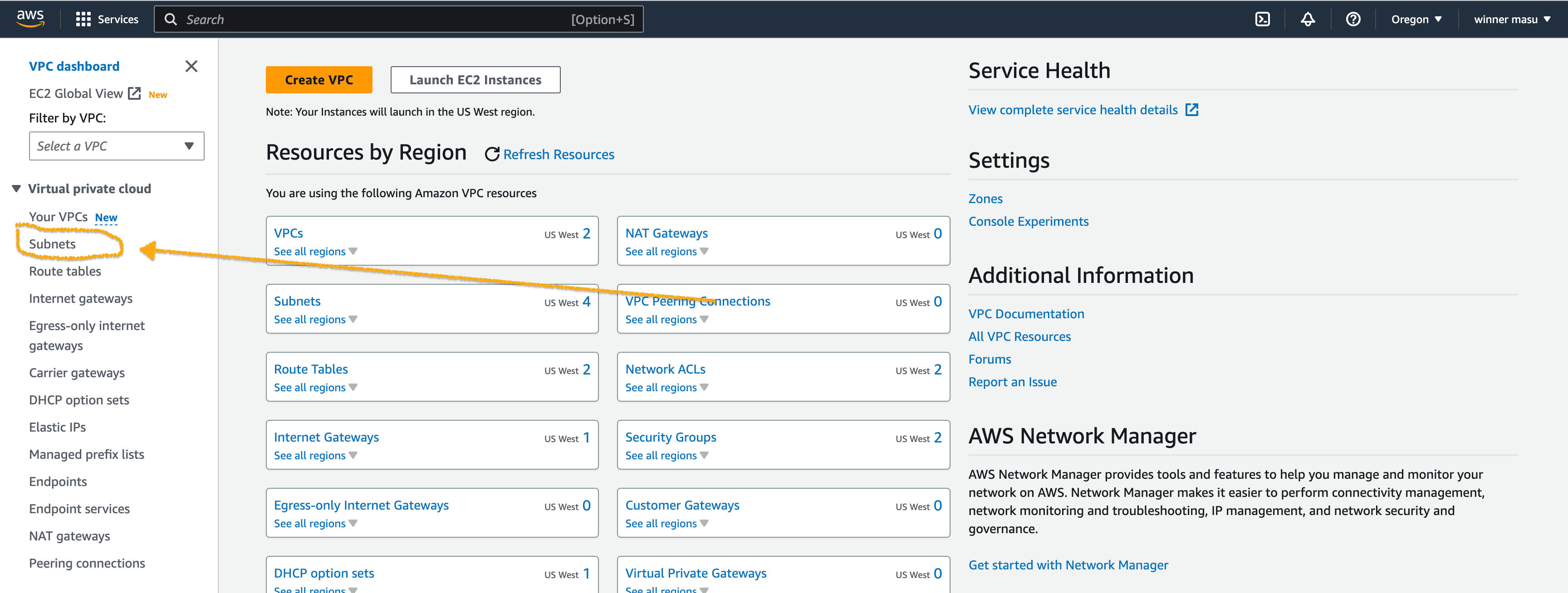Click external link icon next to service health details

pyautogui.click(x=1191, y=110)
